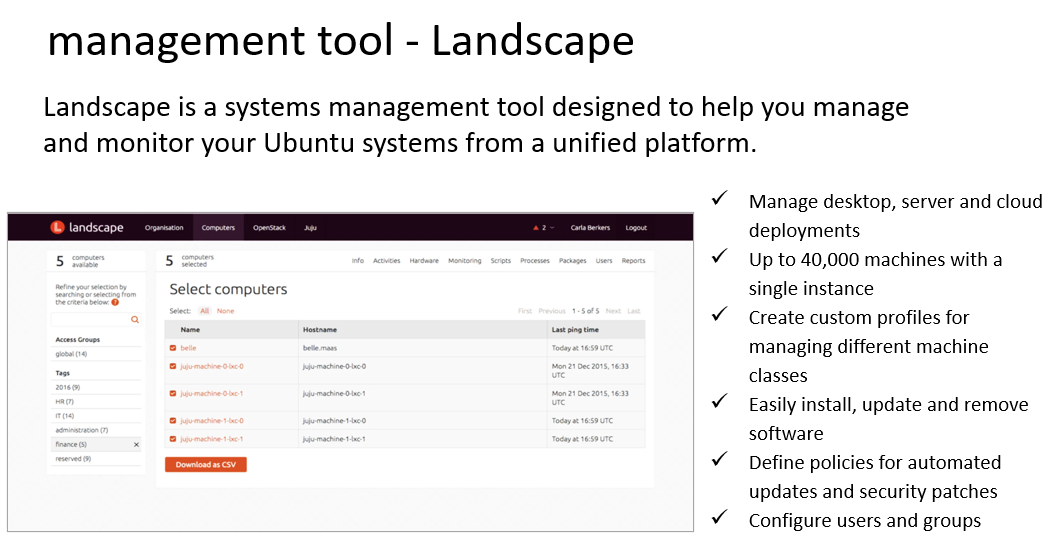This screenshot has width=1052, height=542.
Task: Open the OpenStack menu
Action: 269,228
